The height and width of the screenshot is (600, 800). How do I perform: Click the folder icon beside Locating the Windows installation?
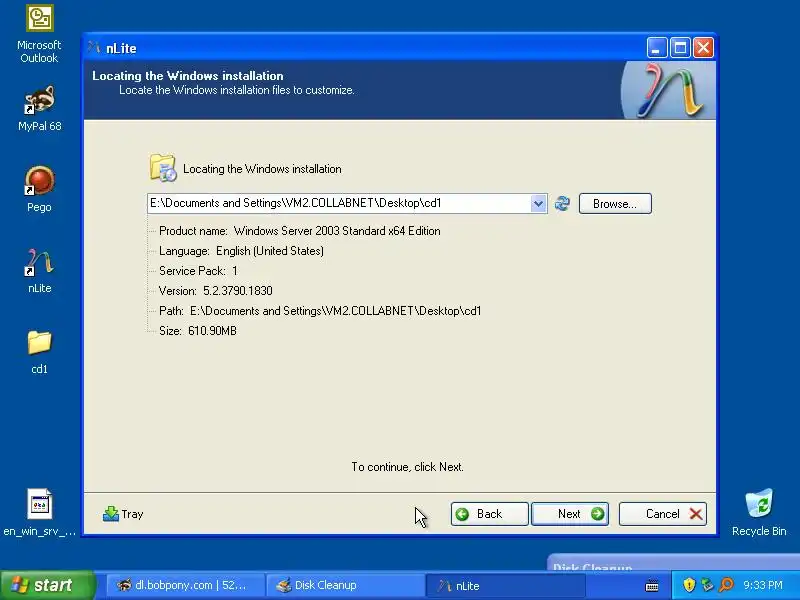[163, 168]
